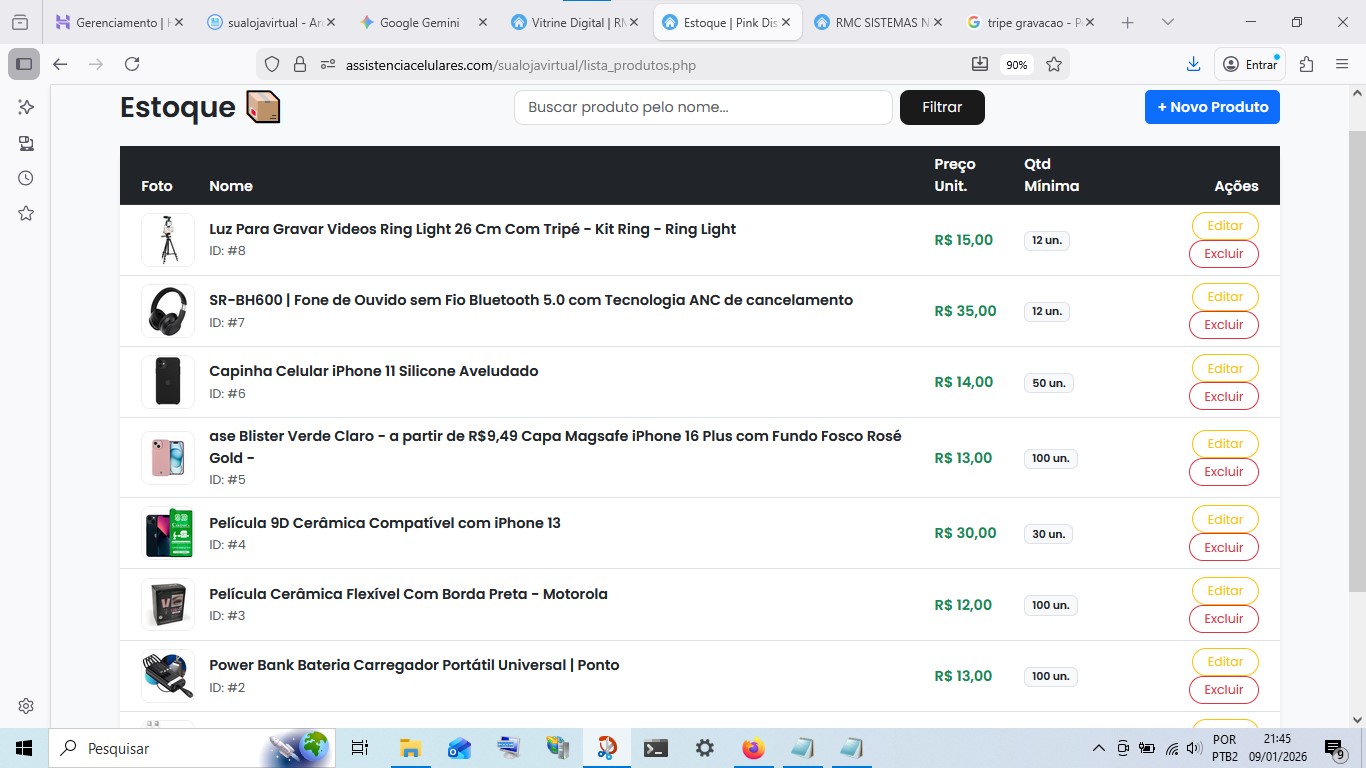Toggle the Firefox sidebar button
The width and height of the screenshot is (1366, 768).
(x=24, y=64)
